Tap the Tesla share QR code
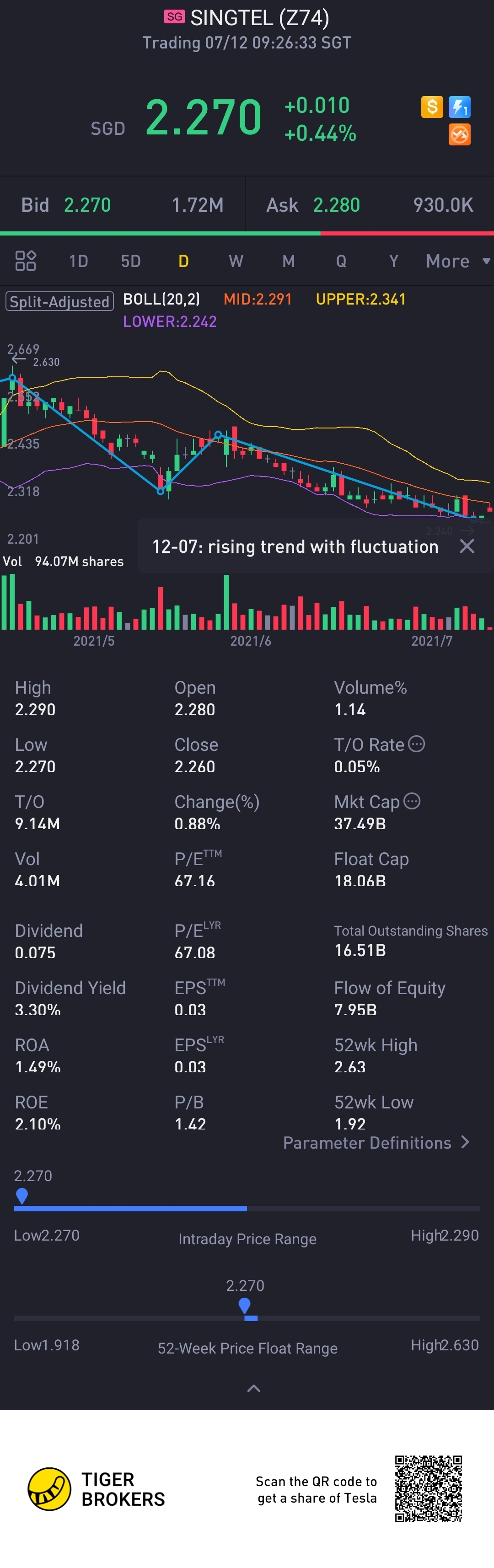The width and height of the screenshot is (494, 1568). (x=428, y=1488)
